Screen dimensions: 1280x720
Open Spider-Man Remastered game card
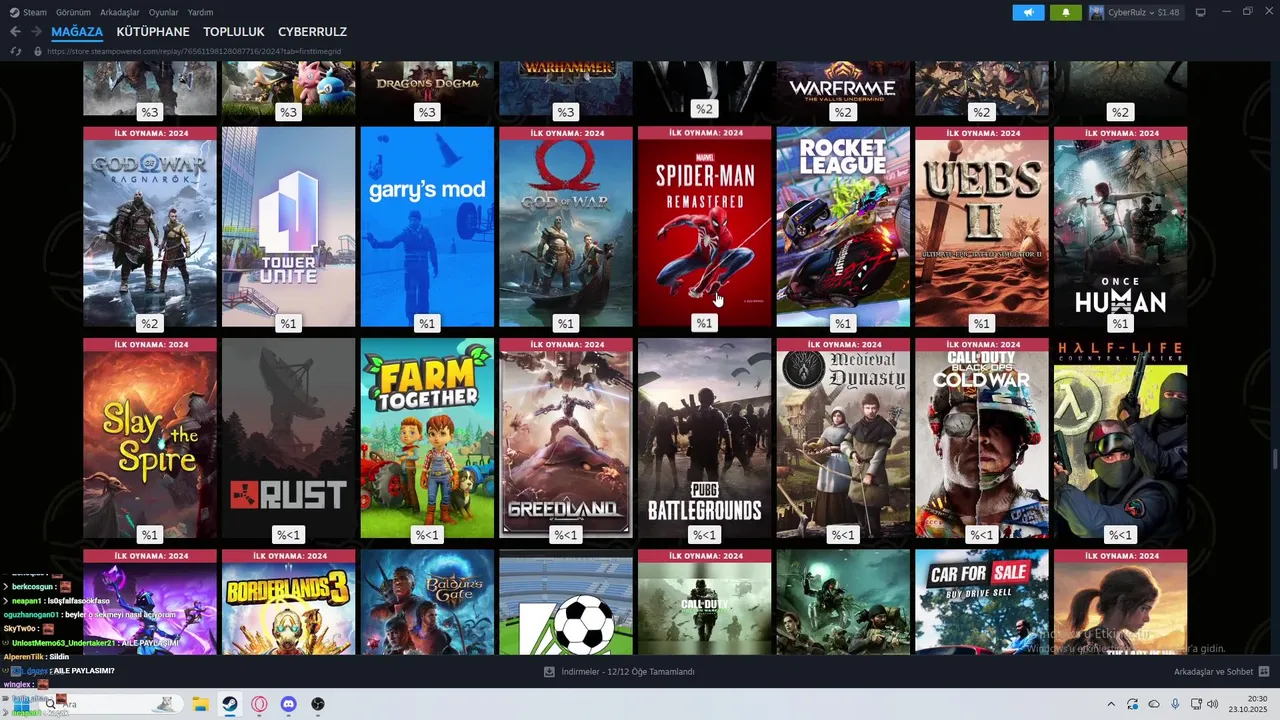pos(705,227)
